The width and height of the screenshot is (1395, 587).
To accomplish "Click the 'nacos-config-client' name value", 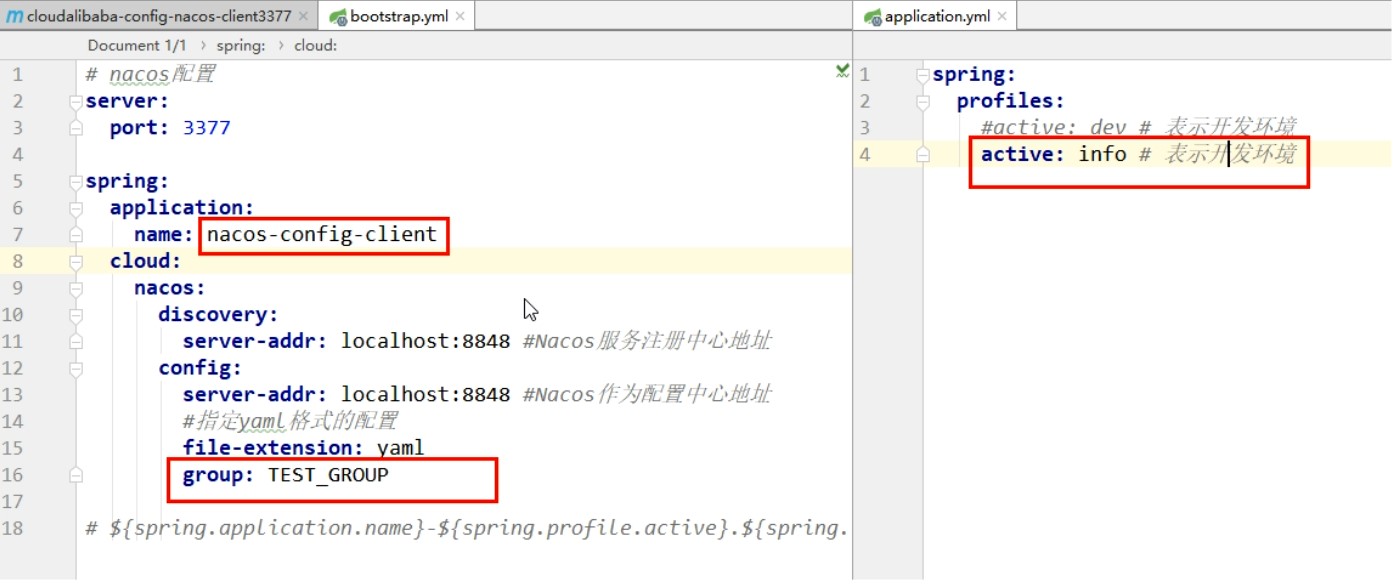I will (x=322, y=234).
